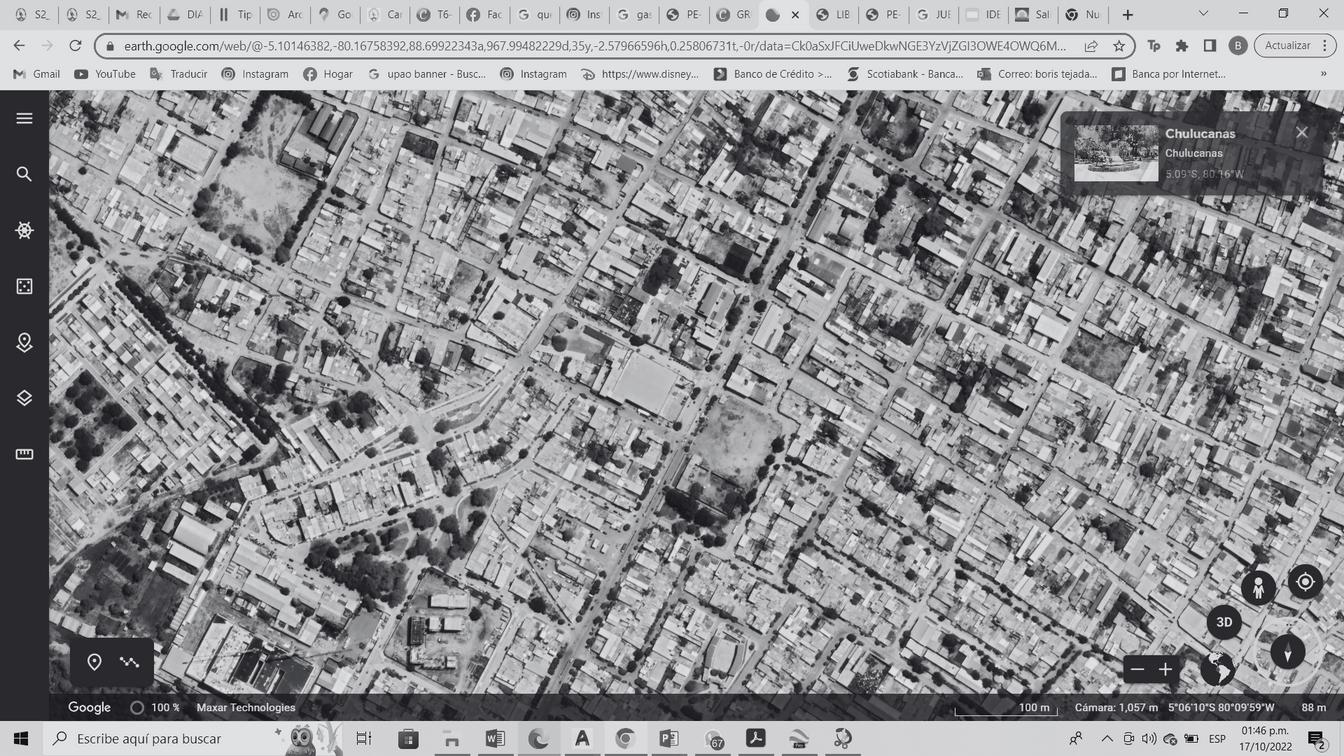Image resolution: width=1344 pixels, height=756 pixels.
Task: Zoom out with the minus button
Action: 1137,669
